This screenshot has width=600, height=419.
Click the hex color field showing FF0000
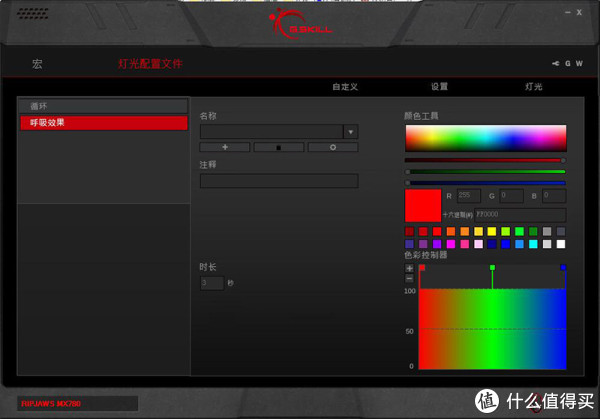click(520, 215)
